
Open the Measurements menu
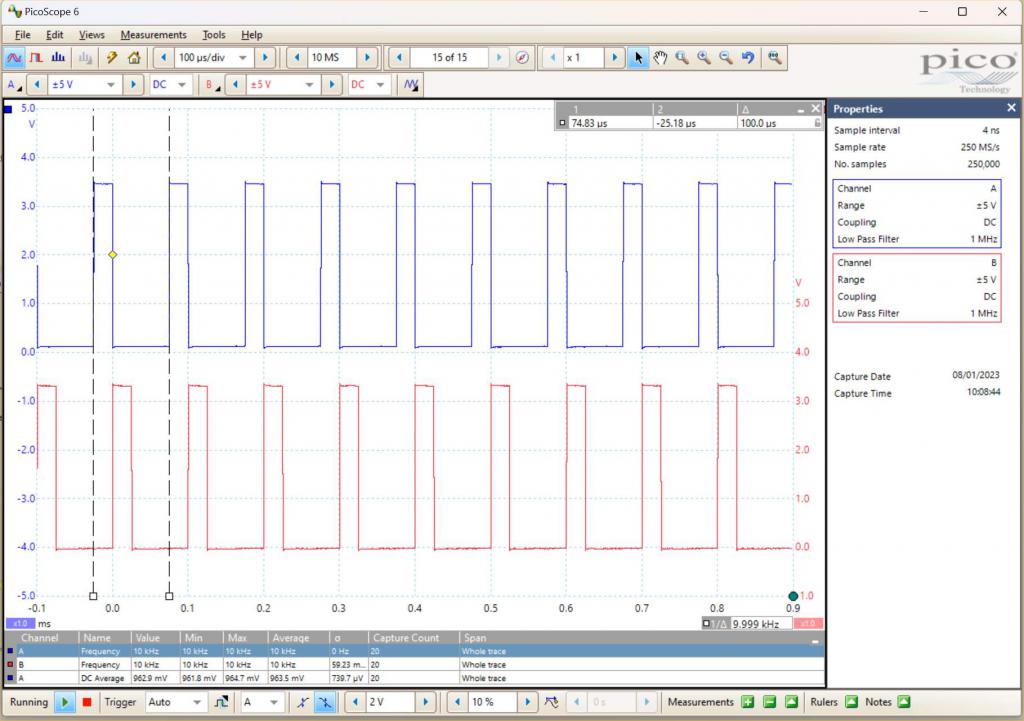[153, 34]
